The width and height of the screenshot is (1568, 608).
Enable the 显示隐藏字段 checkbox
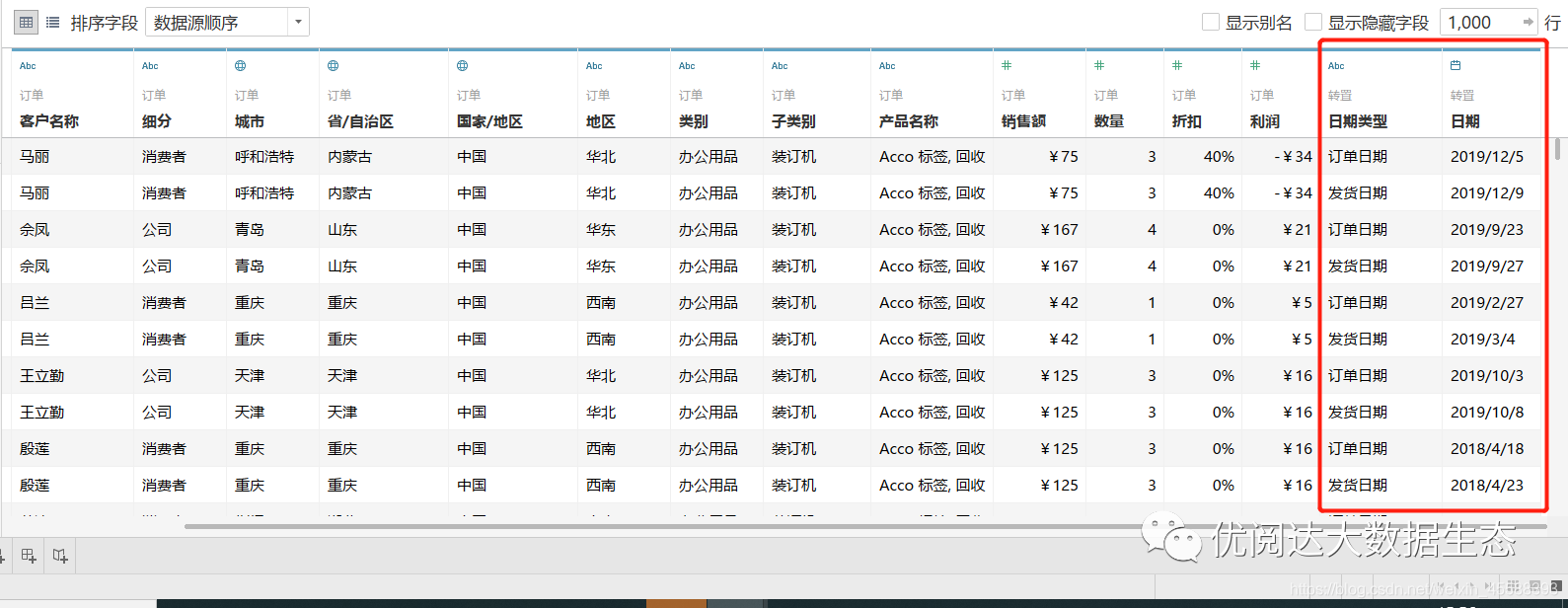[x=1313, y=22]
